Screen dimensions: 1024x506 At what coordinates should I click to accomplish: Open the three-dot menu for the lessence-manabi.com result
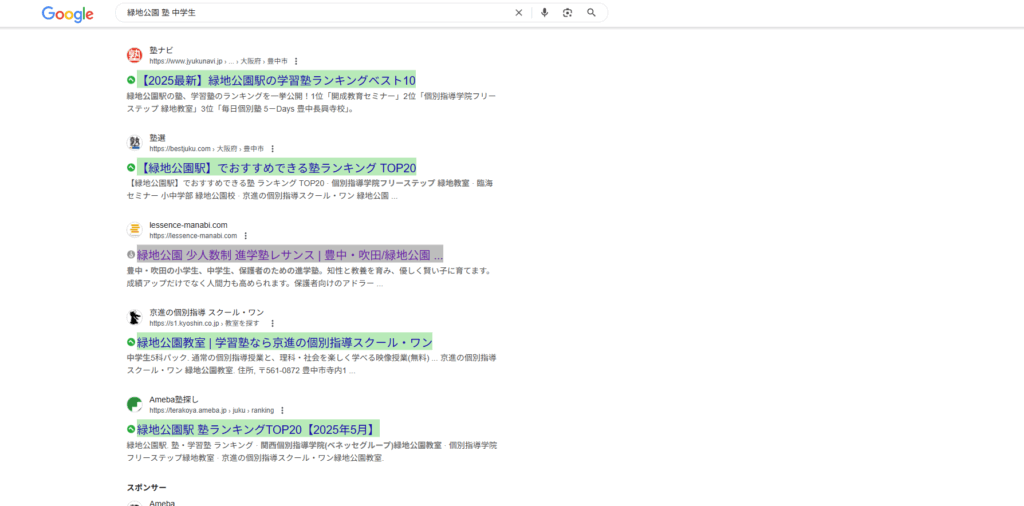[245, 236]
